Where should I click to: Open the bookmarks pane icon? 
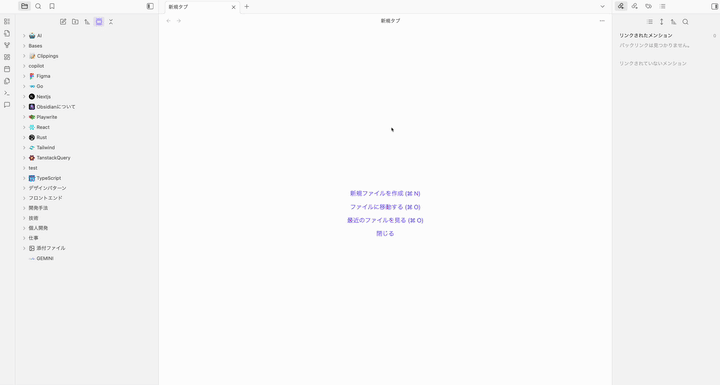coord(52,6)
